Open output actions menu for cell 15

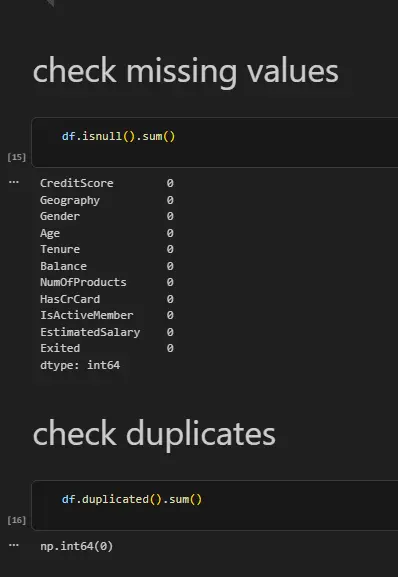14,182
